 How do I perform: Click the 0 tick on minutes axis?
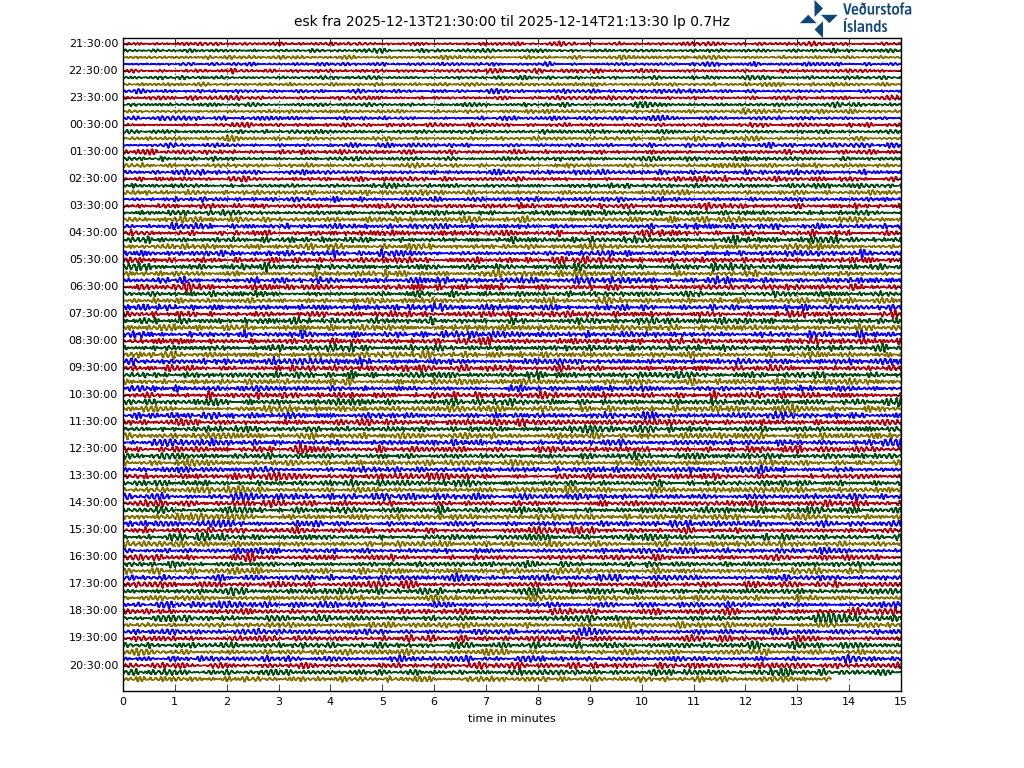tap(123, 702)
